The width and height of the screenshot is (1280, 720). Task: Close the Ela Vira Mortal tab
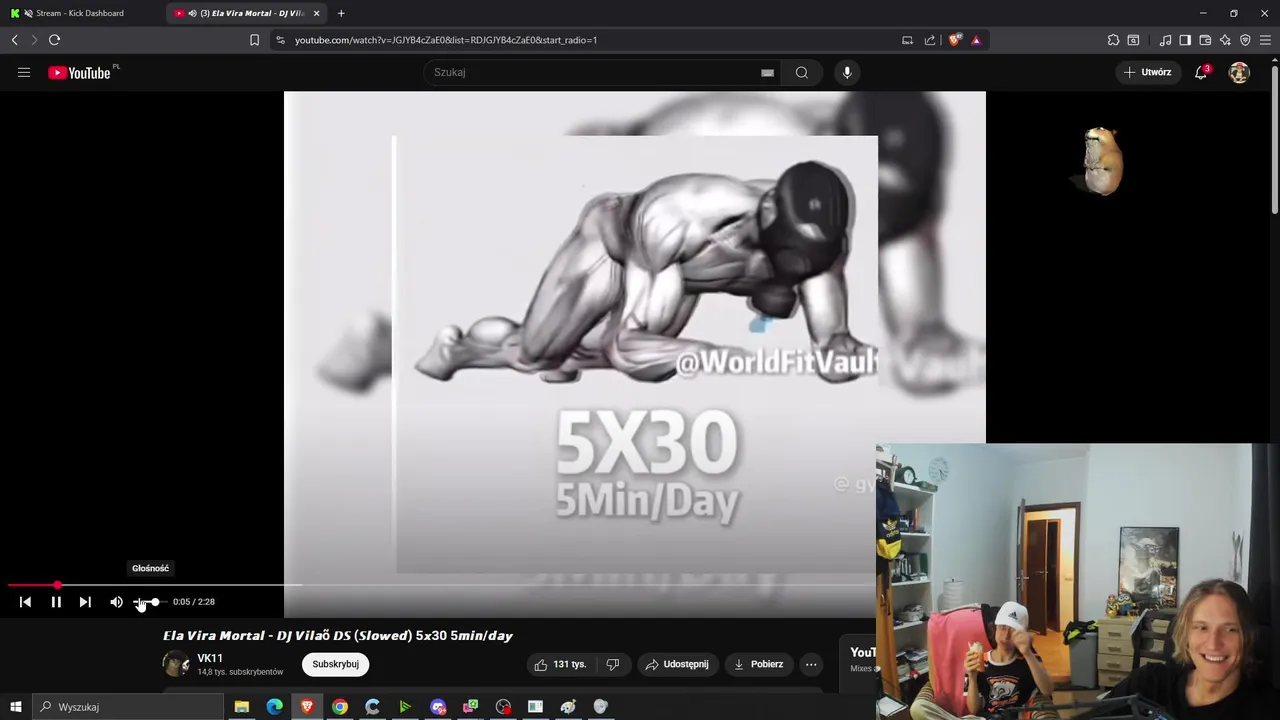click(316, 13)
